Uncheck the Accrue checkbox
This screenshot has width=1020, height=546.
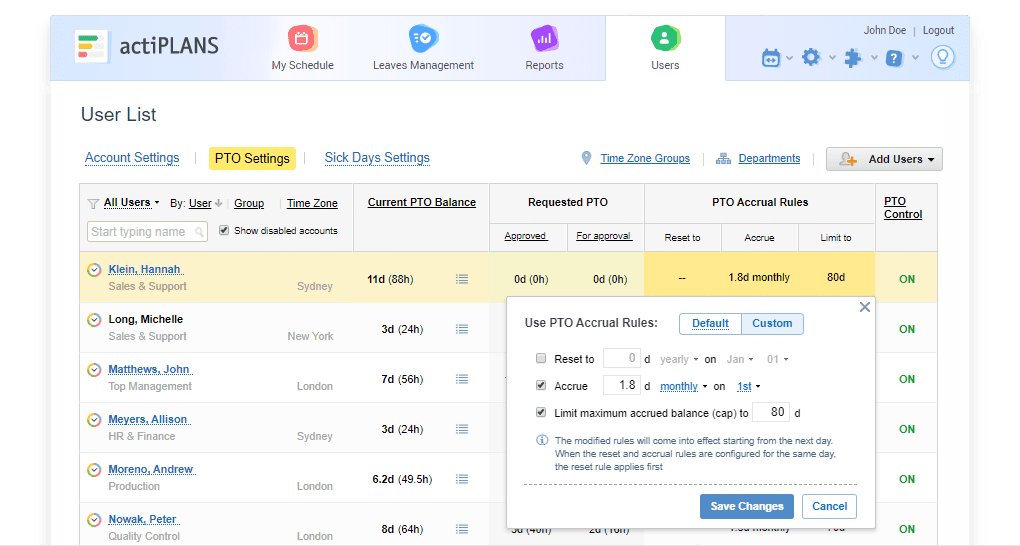(541, 385)
